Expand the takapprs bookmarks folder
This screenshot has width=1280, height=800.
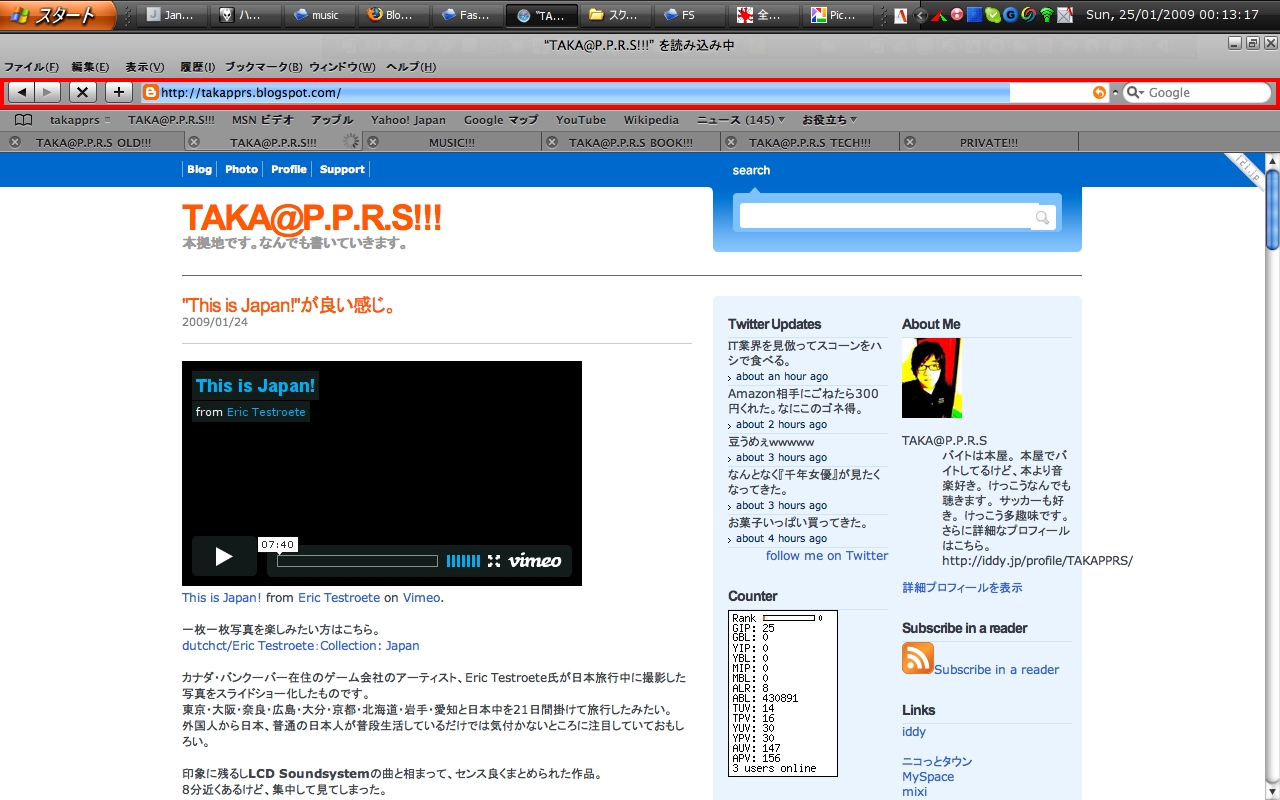point(80,119)
